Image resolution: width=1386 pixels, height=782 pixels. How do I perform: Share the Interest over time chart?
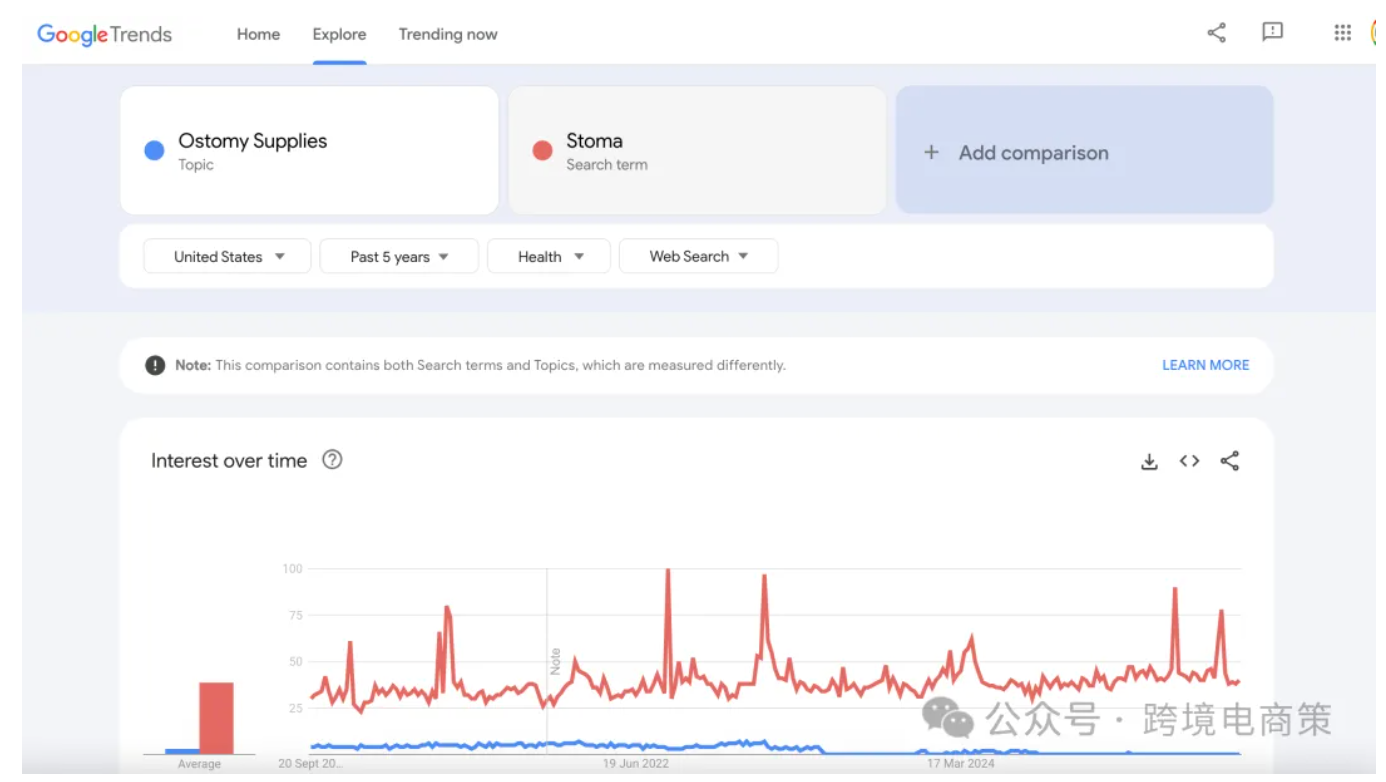[x=1230, y=461]
